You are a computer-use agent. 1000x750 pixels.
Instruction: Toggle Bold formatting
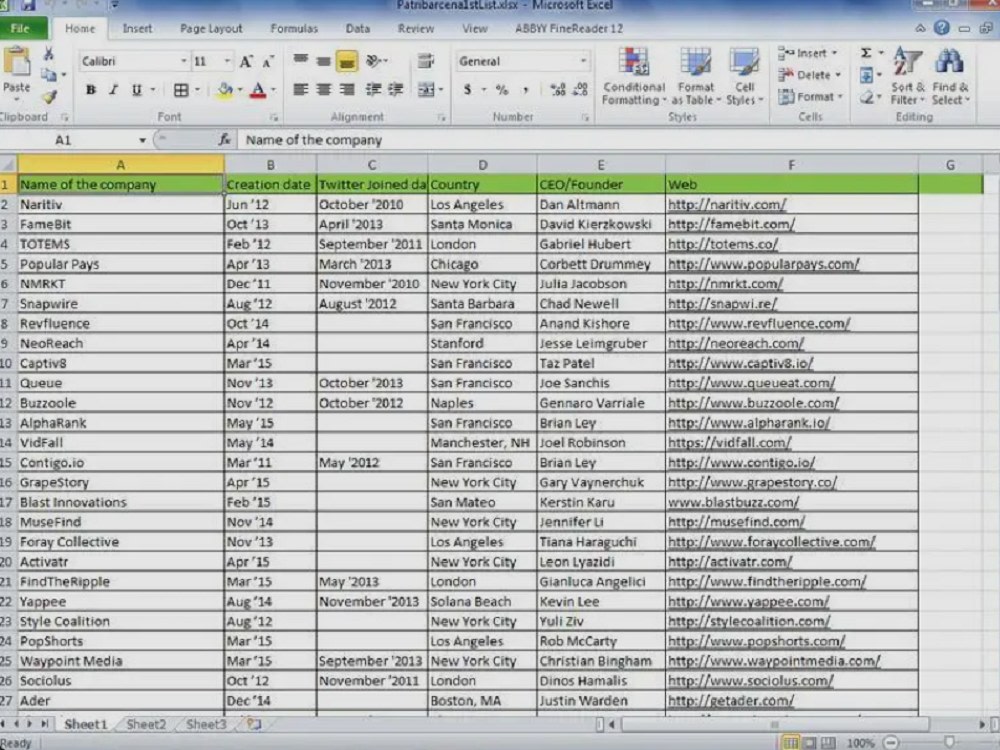pos(91,90)
